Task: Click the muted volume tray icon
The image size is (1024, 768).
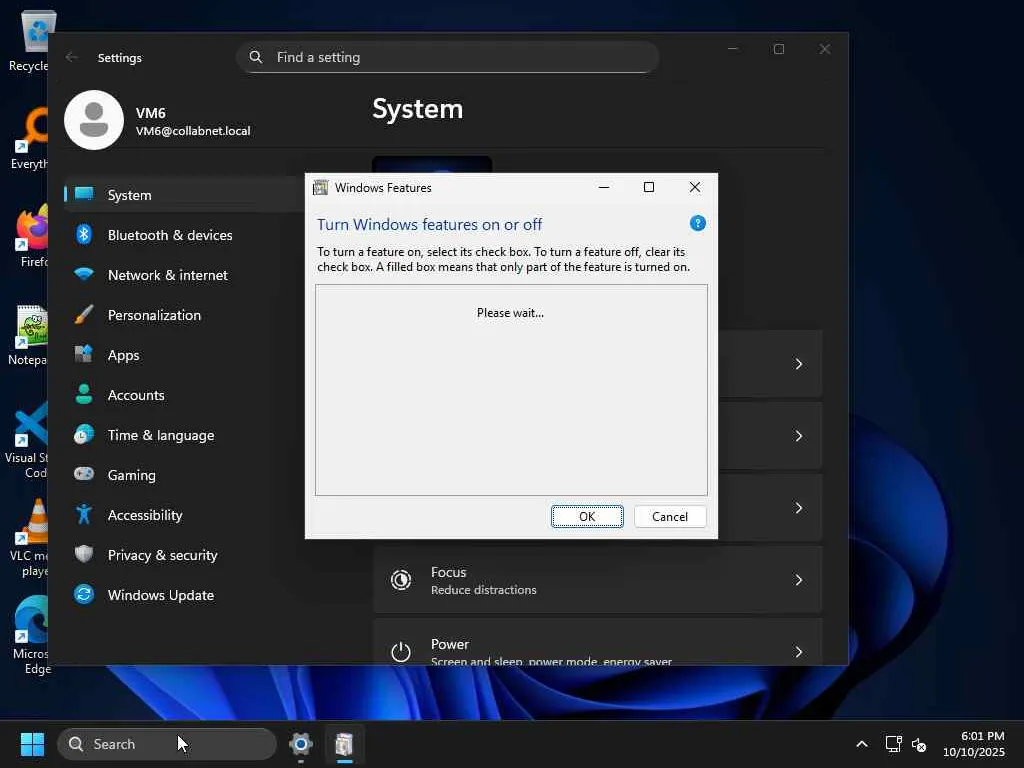Action: [x=919, y=744]
